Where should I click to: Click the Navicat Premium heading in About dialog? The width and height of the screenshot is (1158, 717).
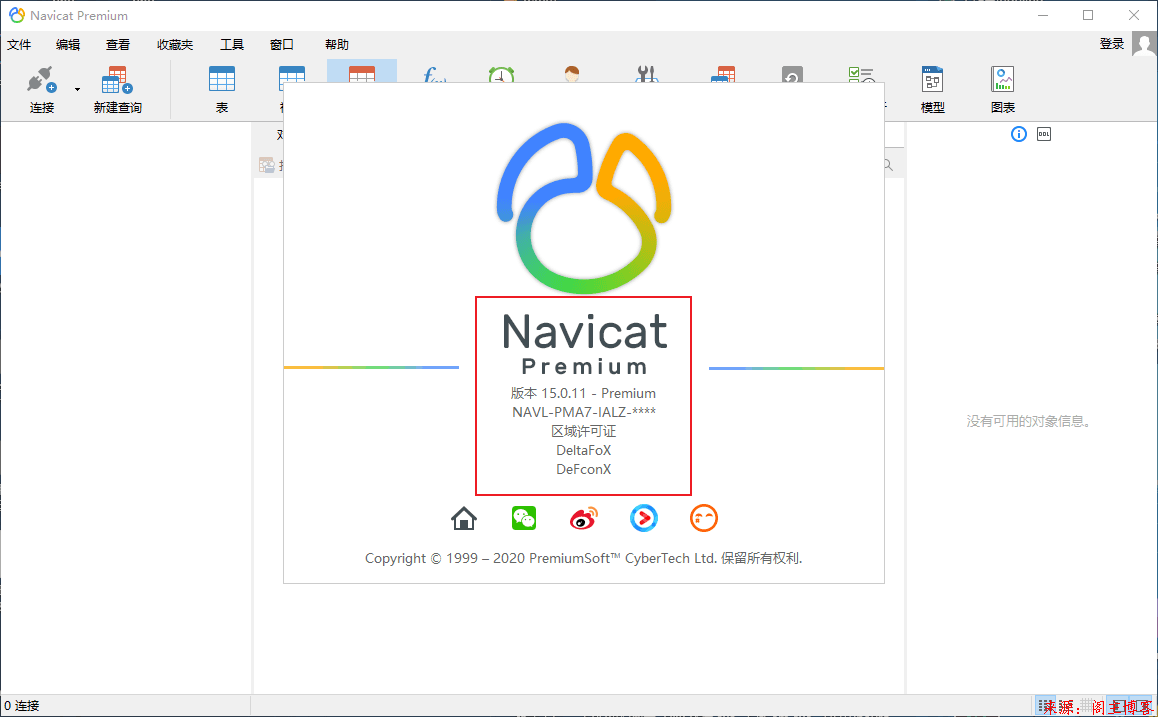pos(584,344)
